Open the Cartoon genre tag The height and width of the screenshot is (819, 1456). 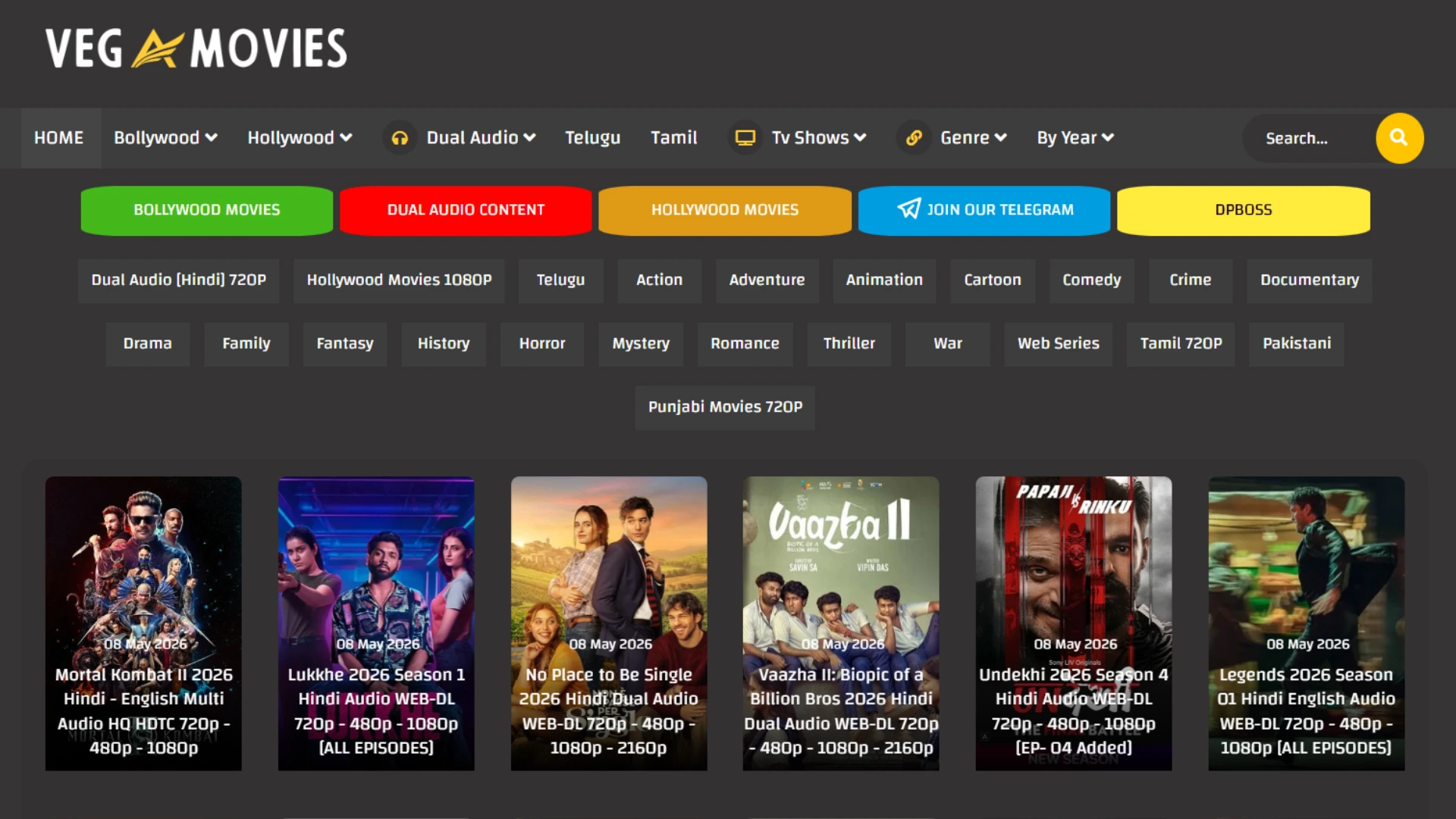[x=993, y=281]
